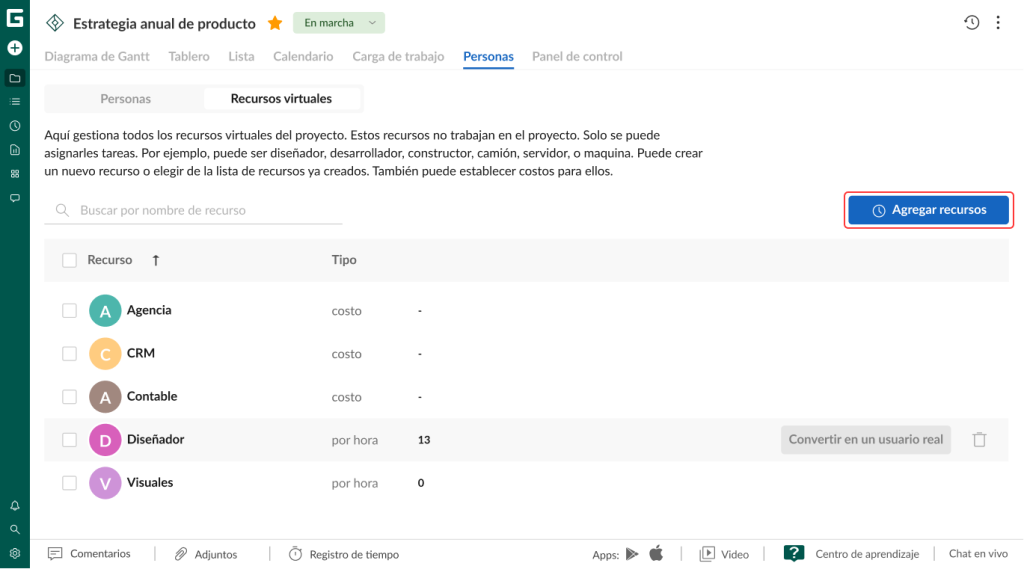The image size is (1024, 569).
Task: Open the En marcha status dropdown
Action: pyautogui.click(x=339, y=23)
